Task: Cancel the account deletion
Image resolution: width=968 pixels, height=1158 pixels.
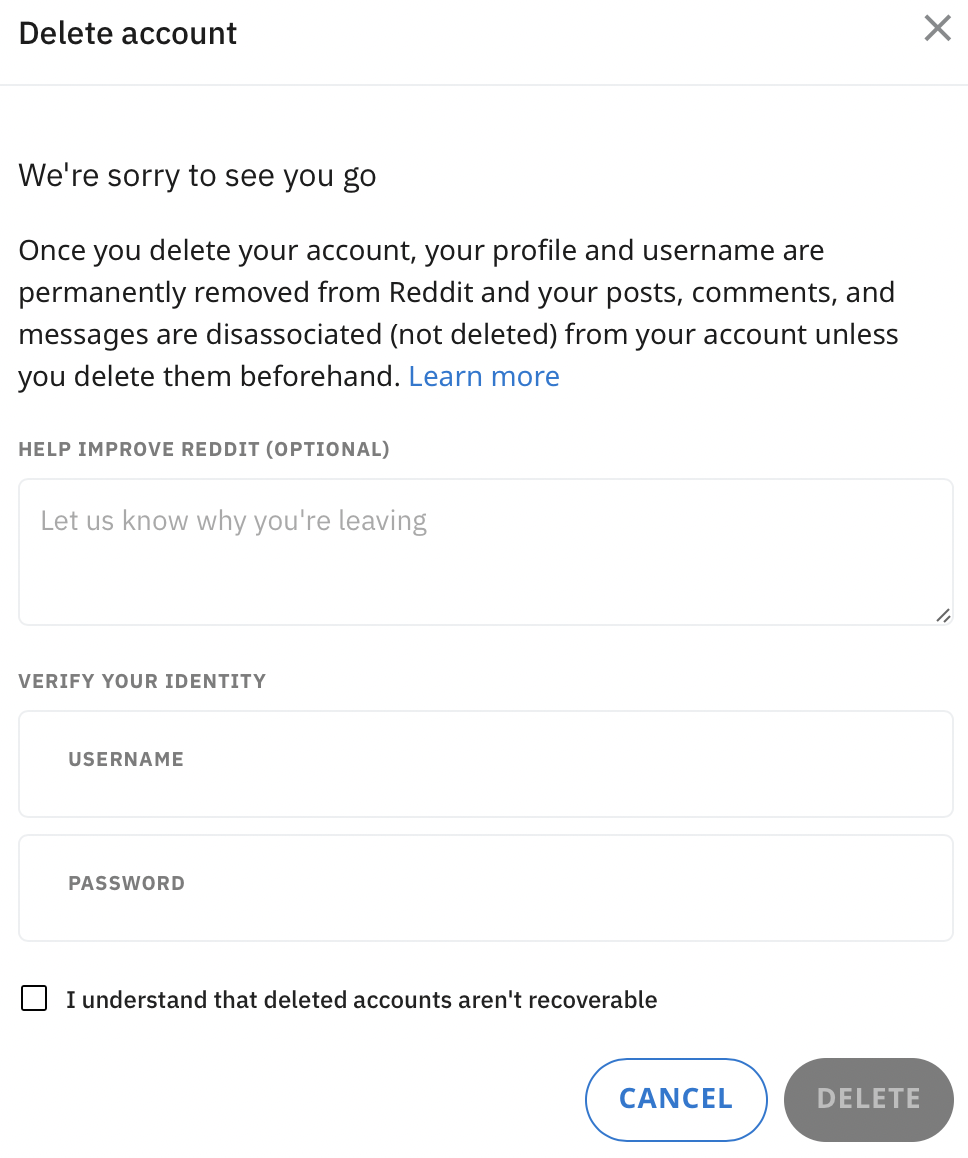Action: click(x=676, y=1099)
